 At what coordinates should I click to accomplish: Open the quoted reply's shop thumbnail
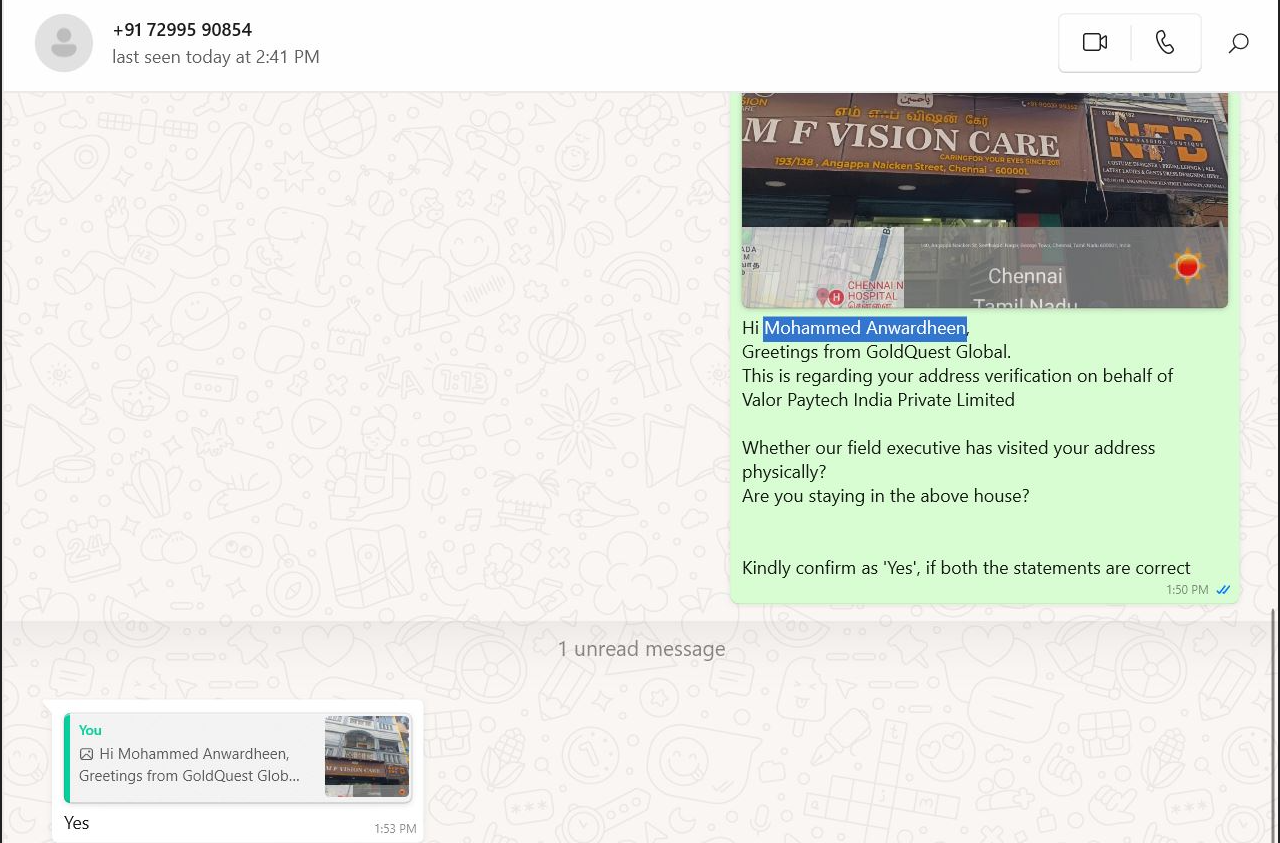coord(367,756)
